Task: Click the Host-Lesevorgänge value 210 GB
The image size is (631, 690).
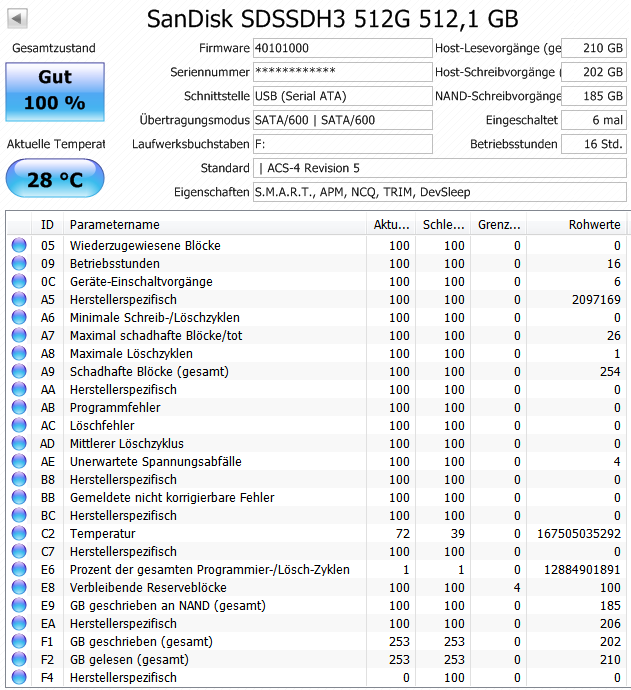Action: point(594,48)
